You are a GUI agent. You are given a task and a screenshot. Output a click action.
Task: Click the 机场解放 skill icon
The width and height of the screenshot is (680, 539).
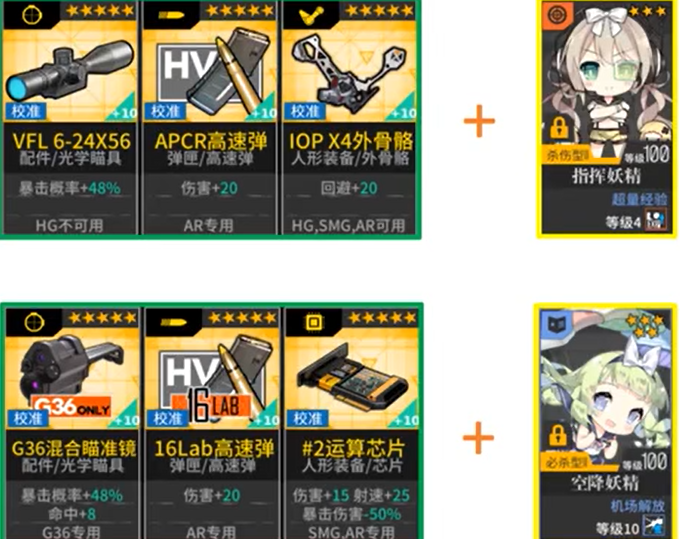(654, 526)
